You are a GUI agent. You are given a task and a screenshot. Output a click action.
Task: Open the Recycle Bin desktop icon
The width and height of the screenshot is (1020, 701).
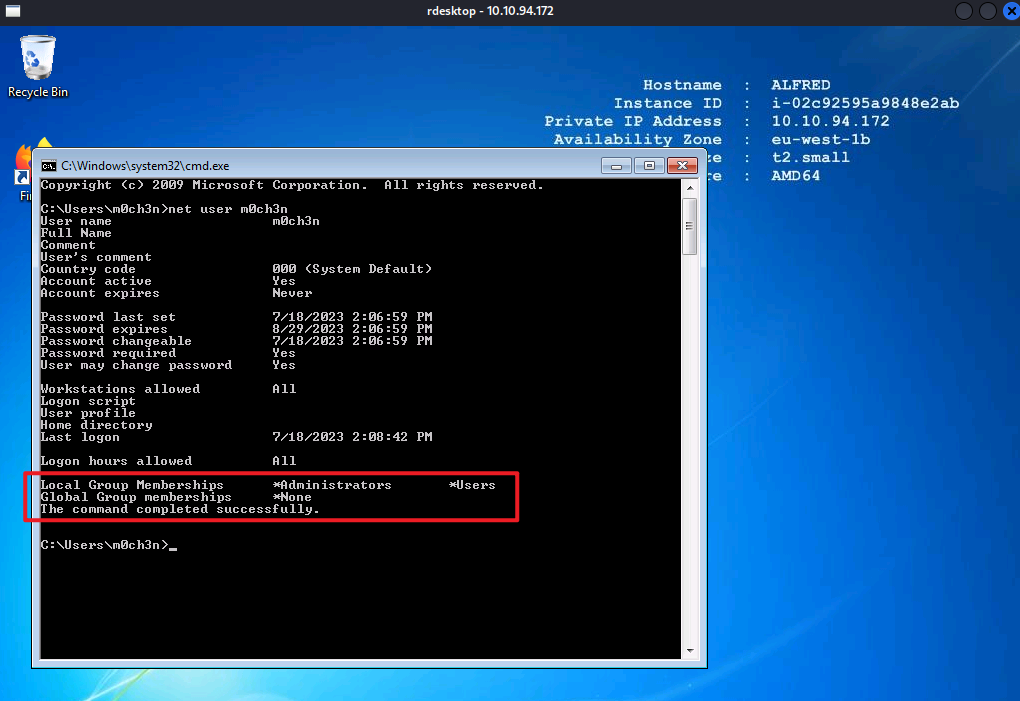tap(38, 66)
